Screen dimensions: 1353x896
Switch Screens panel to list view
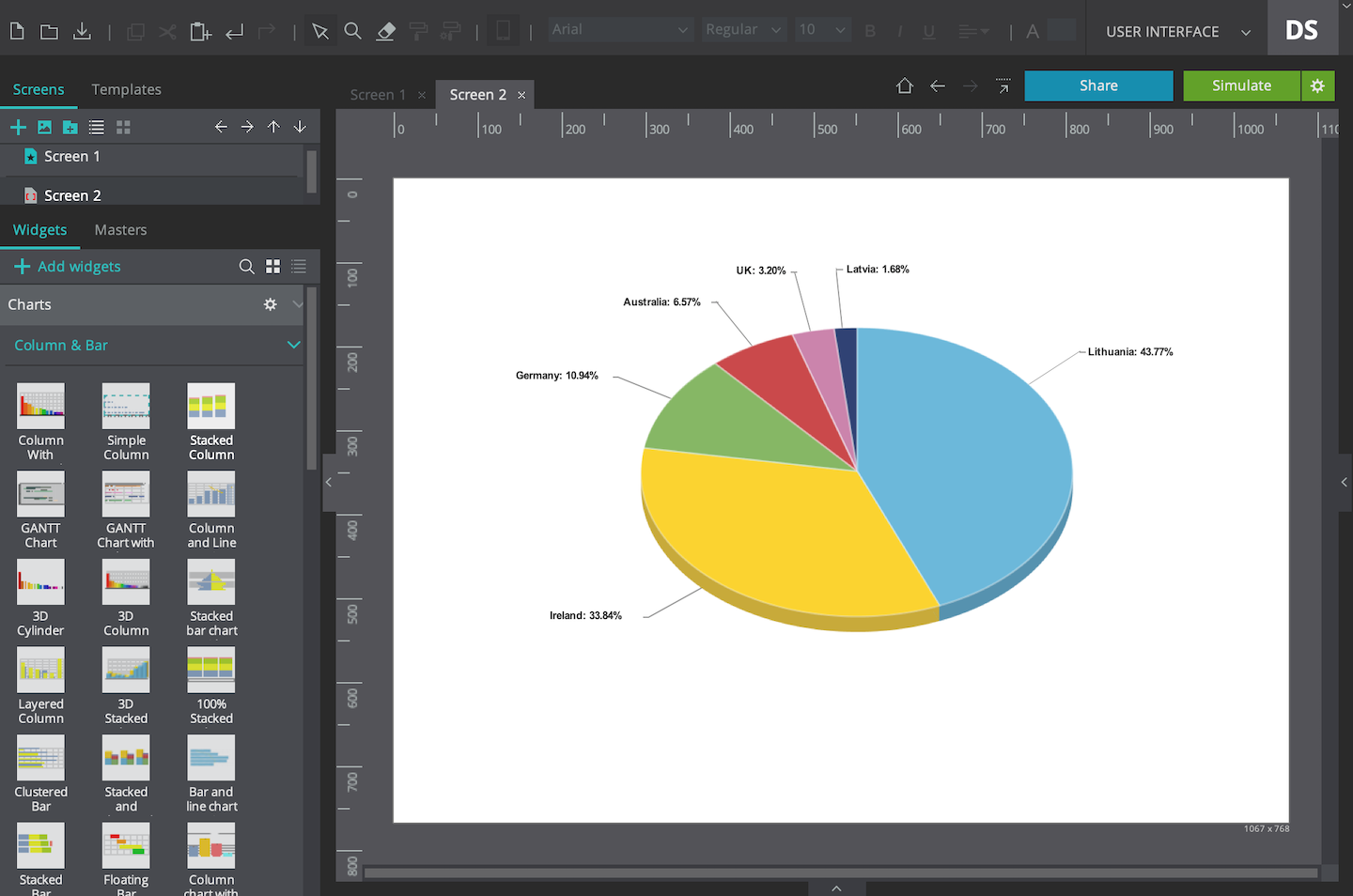pos(97,127)
